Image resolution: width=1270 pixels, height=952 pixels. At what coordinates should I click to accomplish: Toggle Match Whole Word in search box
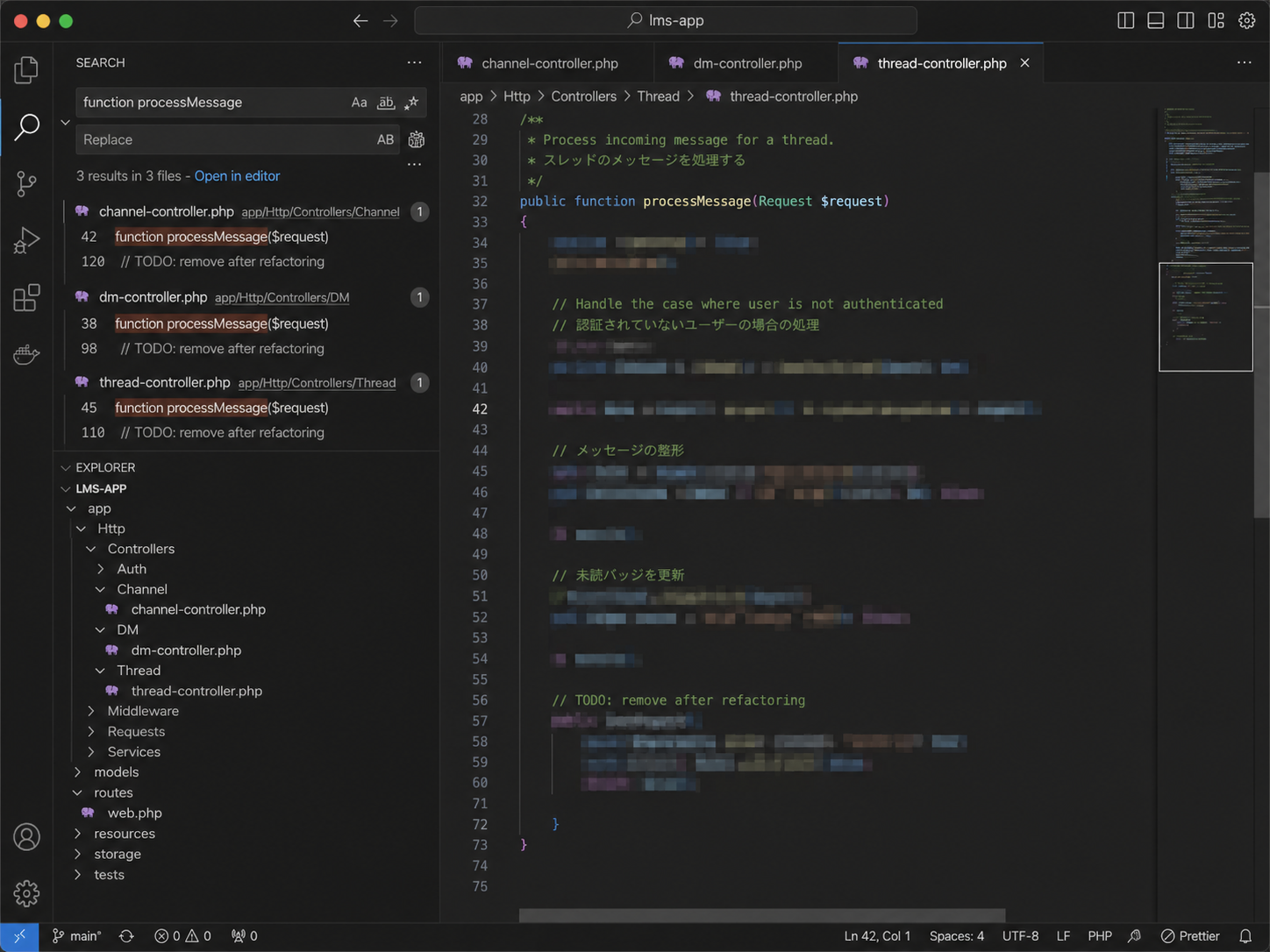click(386, 103)
